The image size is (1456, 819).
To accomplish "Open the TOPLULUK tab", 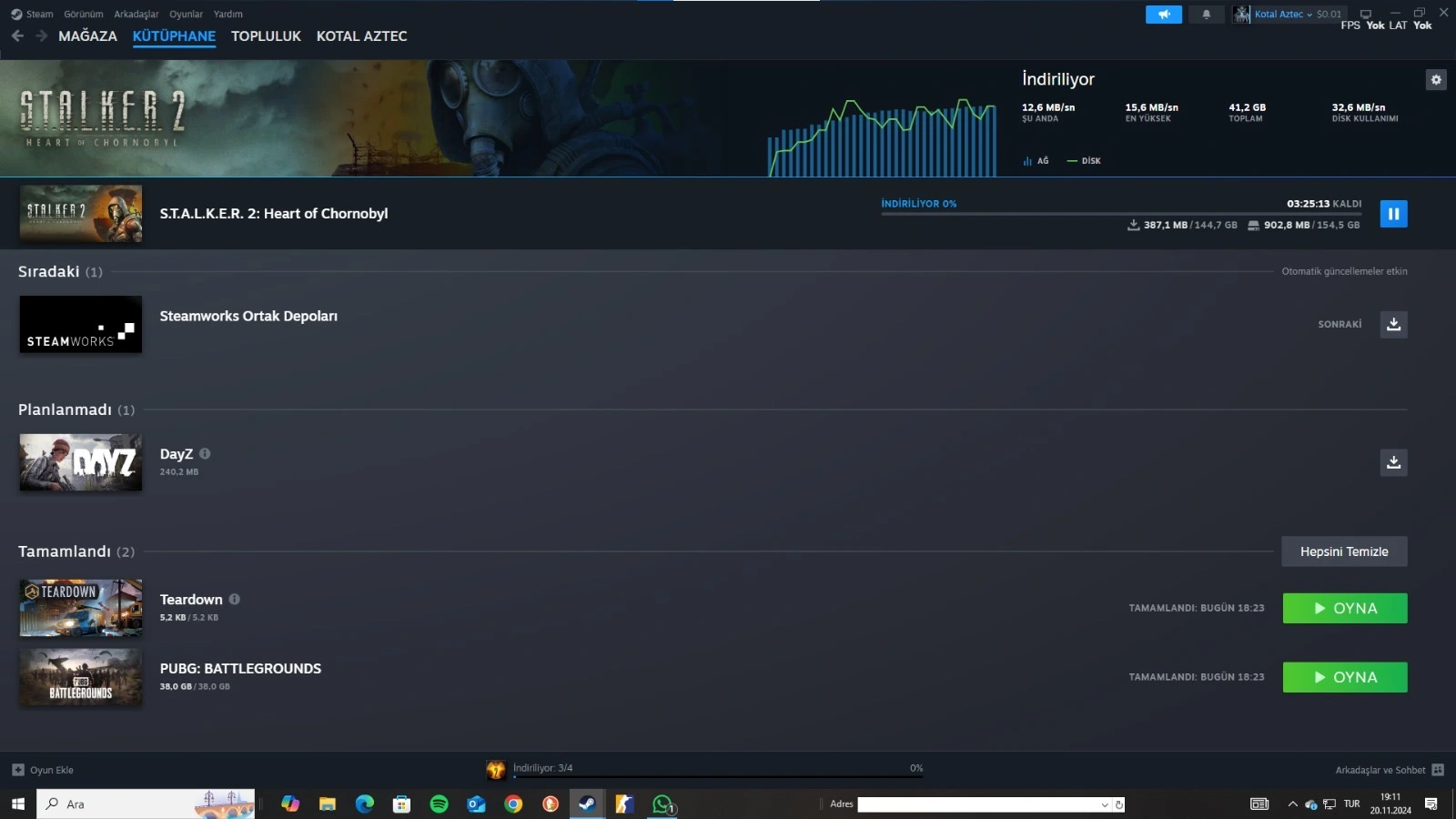I will [x=266, y=36].
